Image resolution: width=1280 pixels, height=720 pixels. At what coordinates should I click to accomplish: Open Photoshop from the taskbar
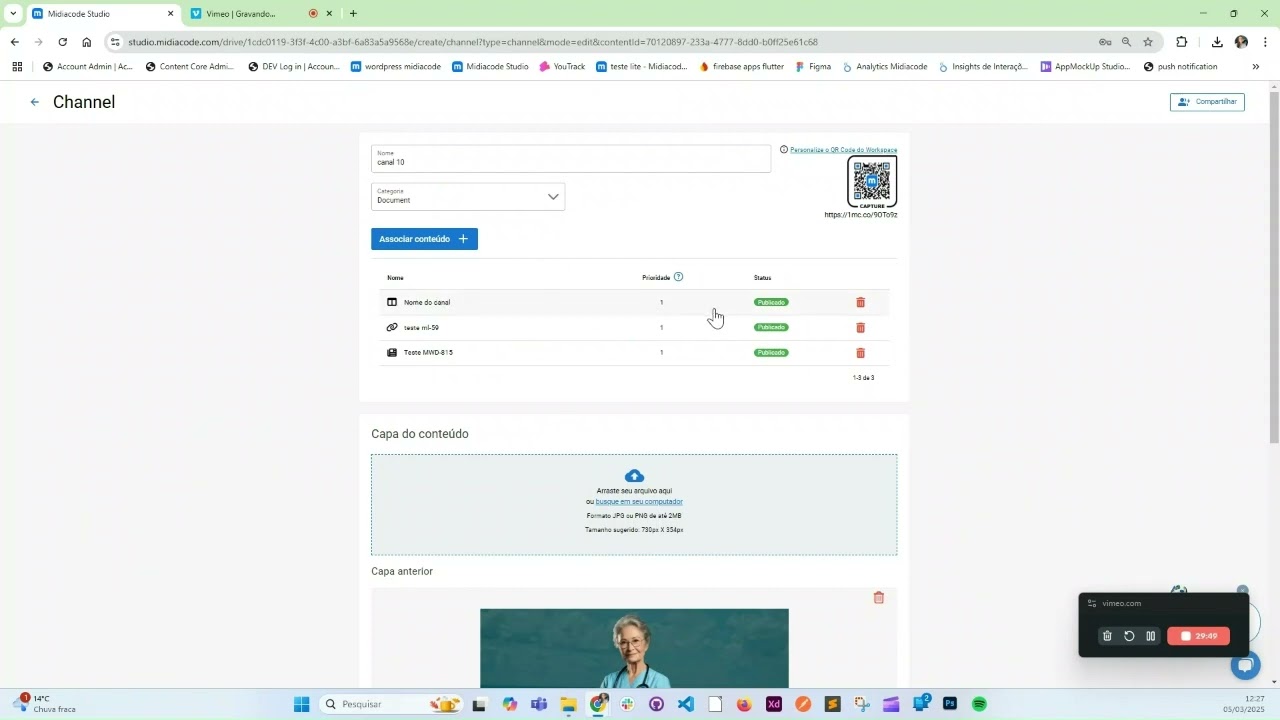(x=950, y=704)
